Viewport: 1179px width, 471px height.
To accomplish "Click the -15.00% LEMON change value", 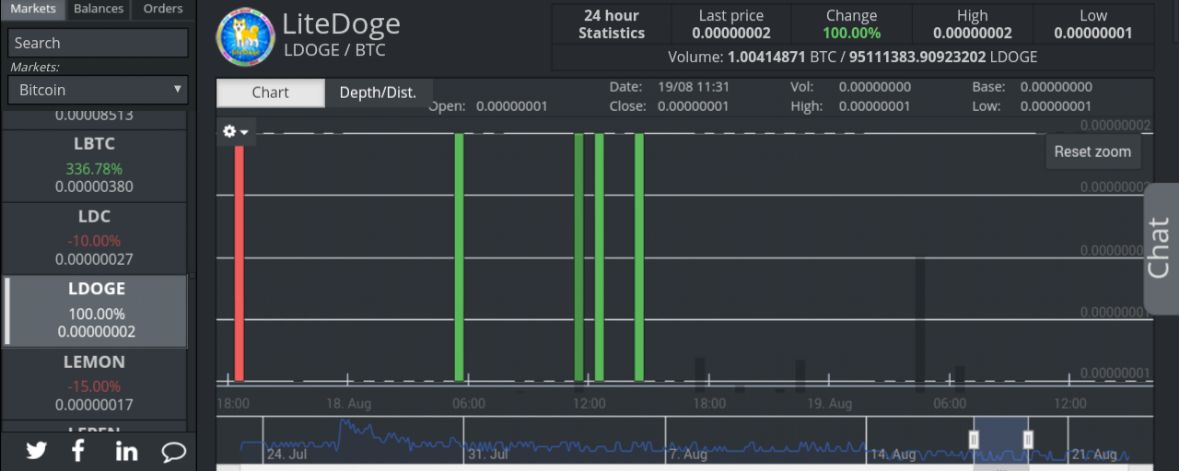I will click(x=94, y=387).
